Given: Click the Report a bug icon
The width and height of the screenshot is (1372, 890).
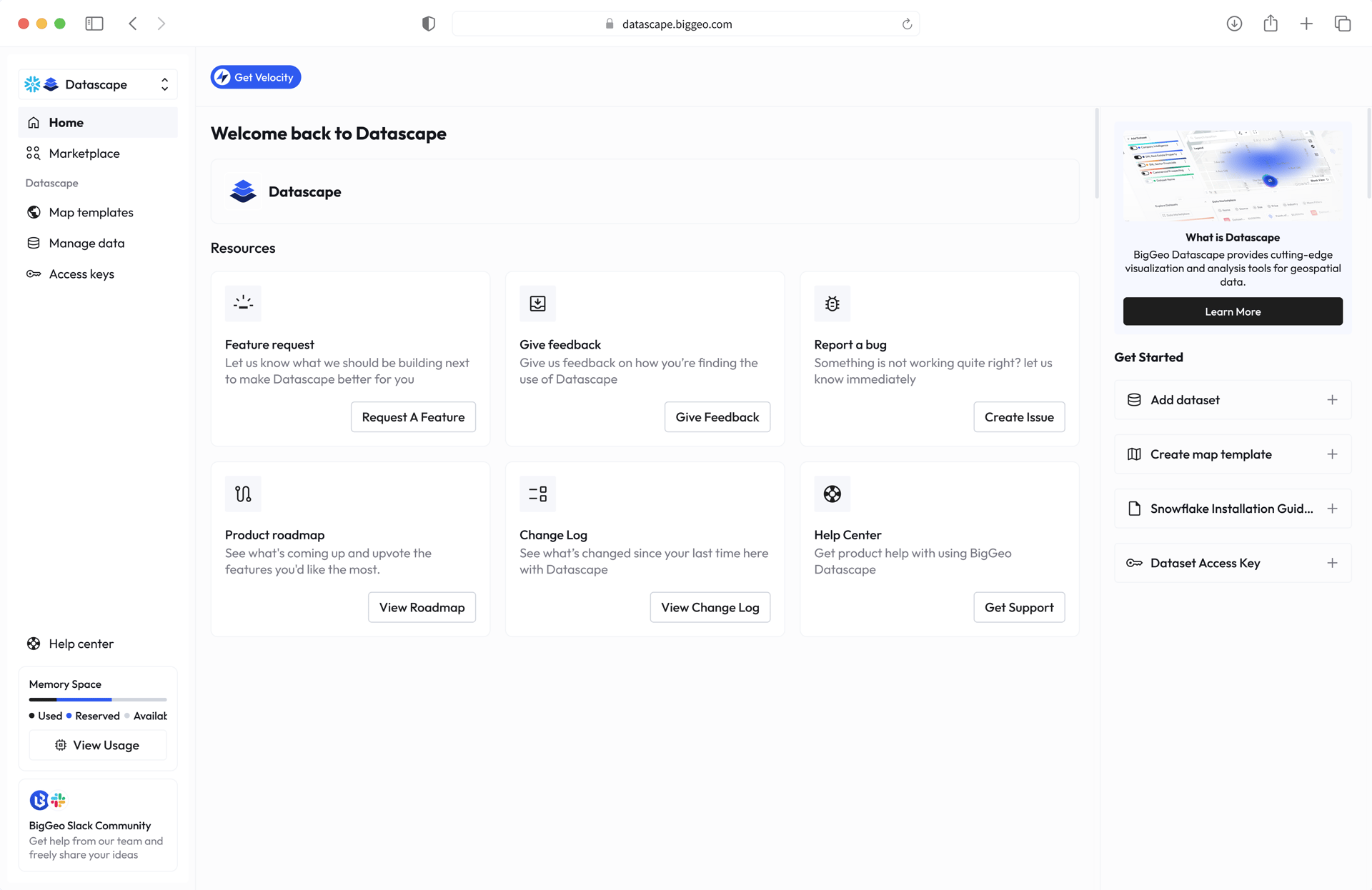Looking at the screenshot, I should tap(832, 304).
